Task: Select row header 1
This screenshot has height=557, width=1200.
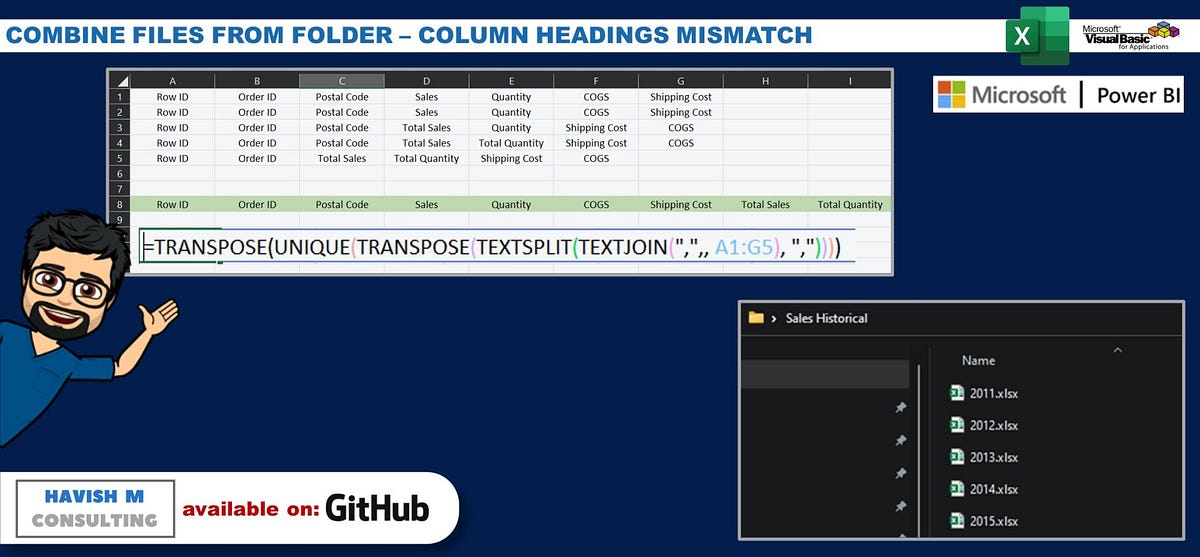Action: (120, 97)
